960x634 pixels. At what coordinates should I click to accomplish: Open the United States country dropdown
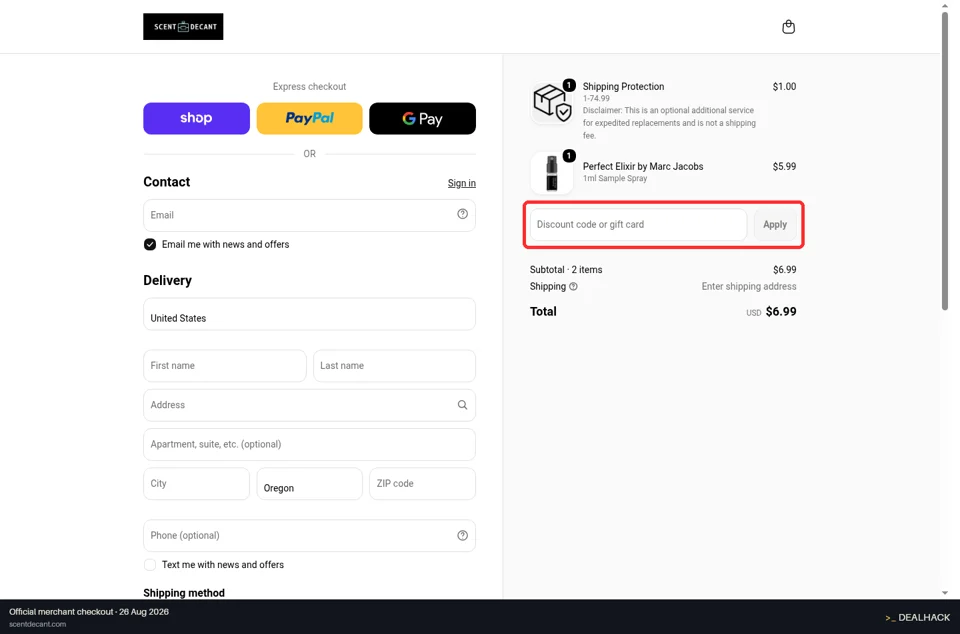click(309, 314)
